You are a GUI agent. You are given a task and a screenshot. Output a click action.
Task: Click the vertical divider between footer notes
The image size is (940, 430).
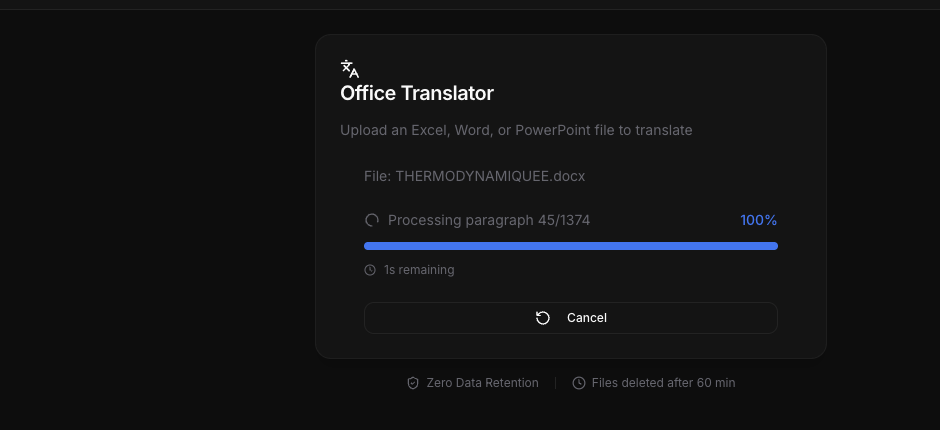556,383
